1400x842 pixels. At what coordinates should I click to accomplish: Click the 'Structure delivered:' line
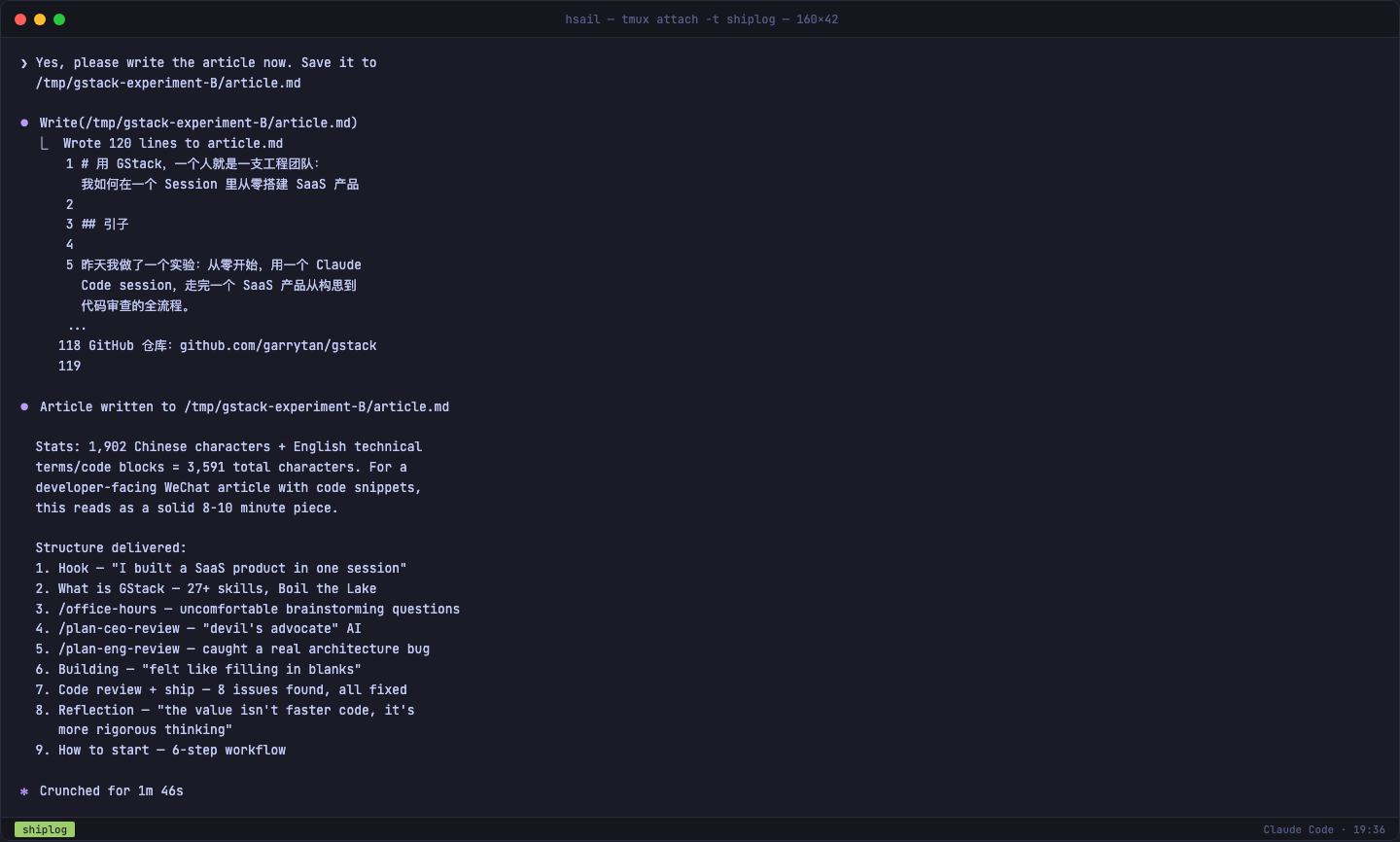click(111, 548)
